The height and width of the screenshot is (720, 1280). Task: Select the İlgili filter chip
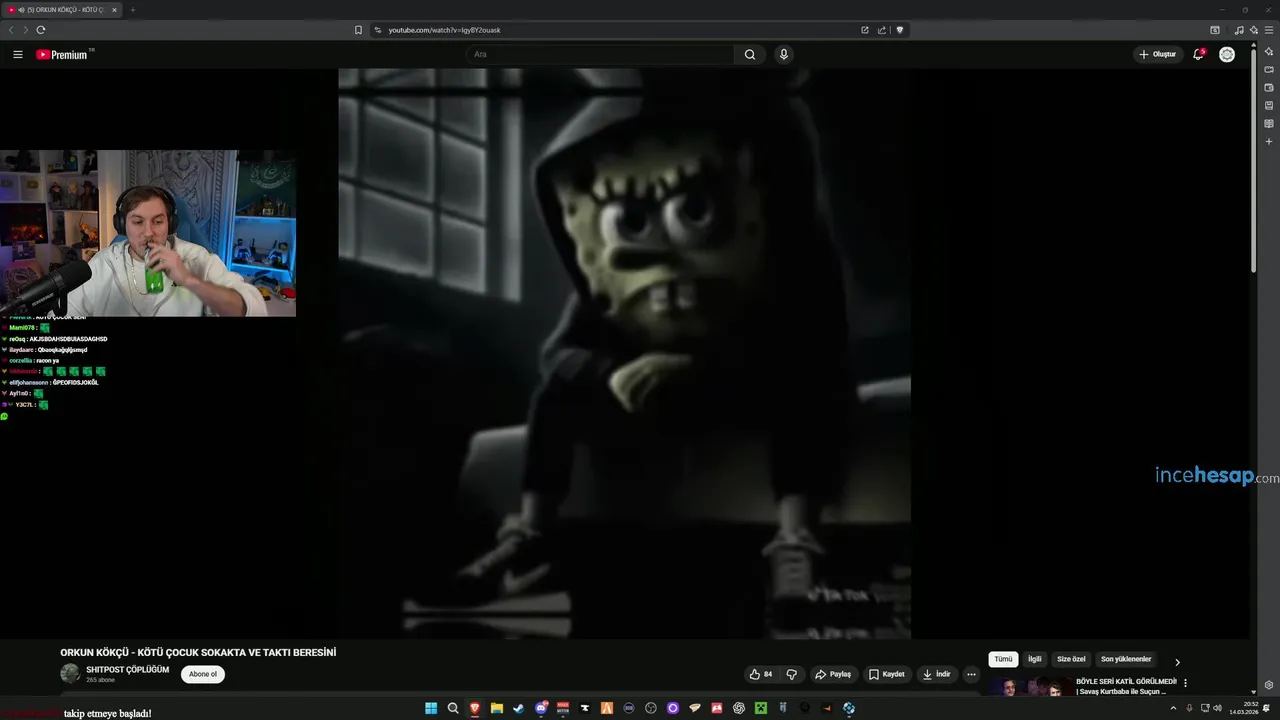(x=1035, y=659)
